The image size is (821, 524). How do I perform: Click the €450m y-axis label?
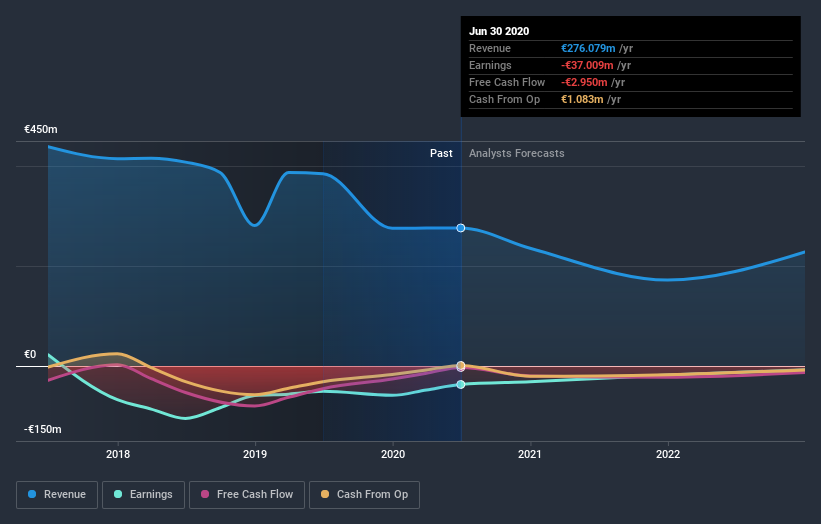(41, 129)
